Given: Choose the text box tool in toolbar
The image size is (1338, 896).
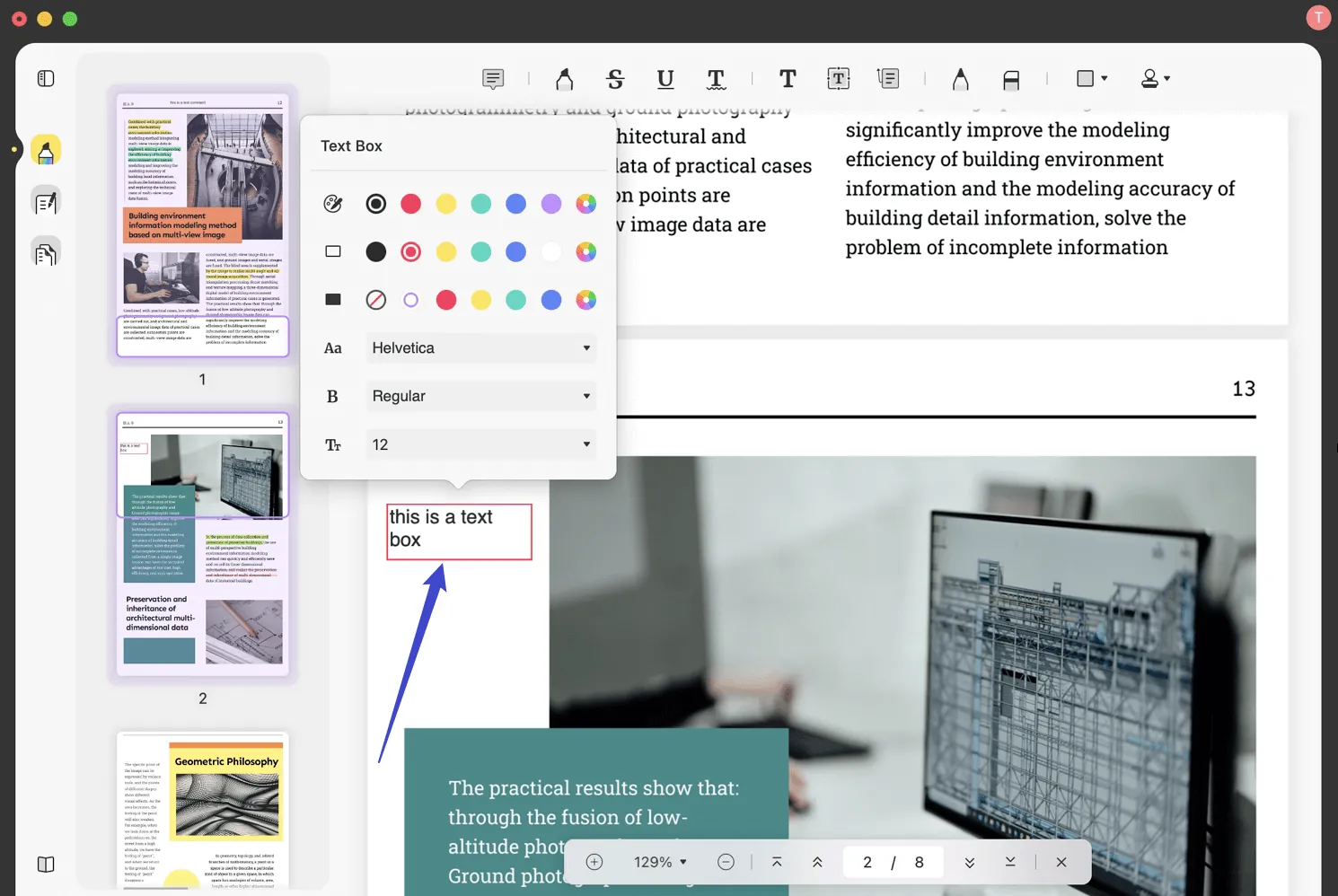Looking at the screenshot, I should pos(838,79).
